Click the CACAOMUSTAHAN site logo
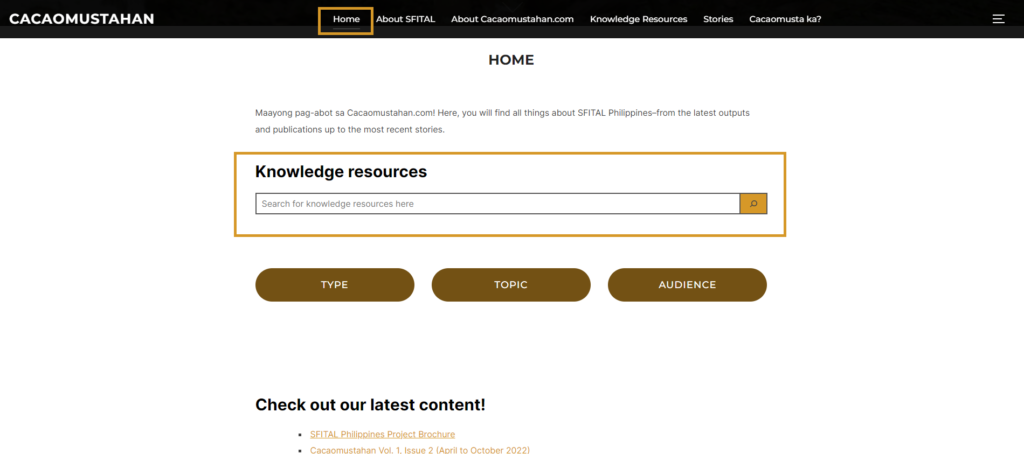Screen dimensions: 1024x454 click(82, 19)
